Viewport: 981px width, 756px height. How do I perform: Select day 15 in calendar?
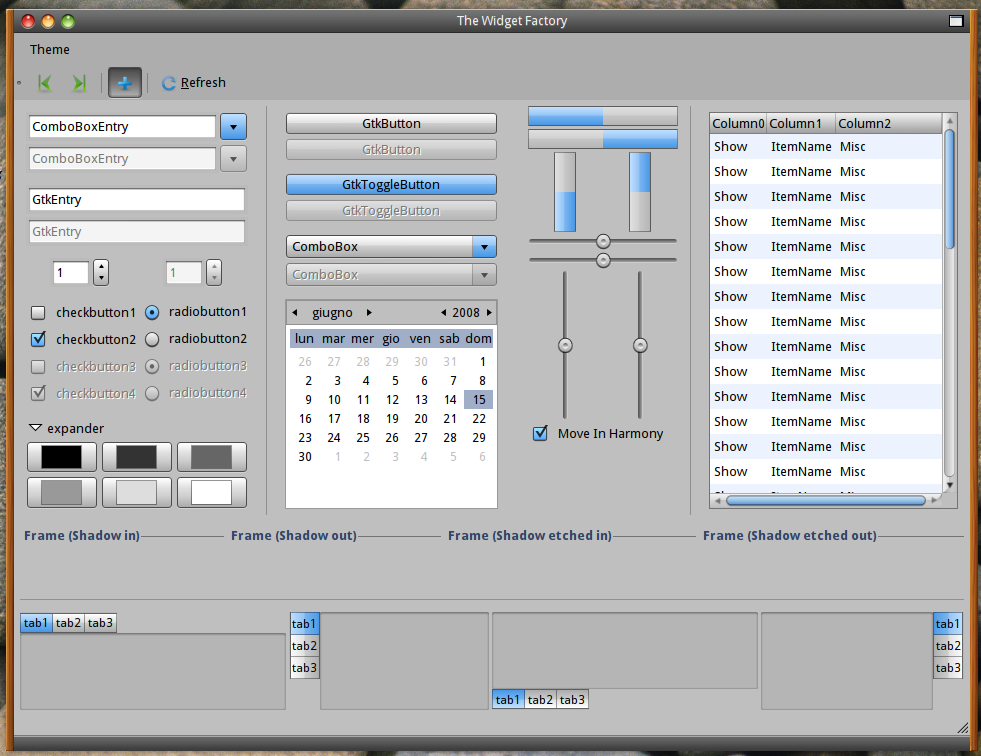click(479, 399)
